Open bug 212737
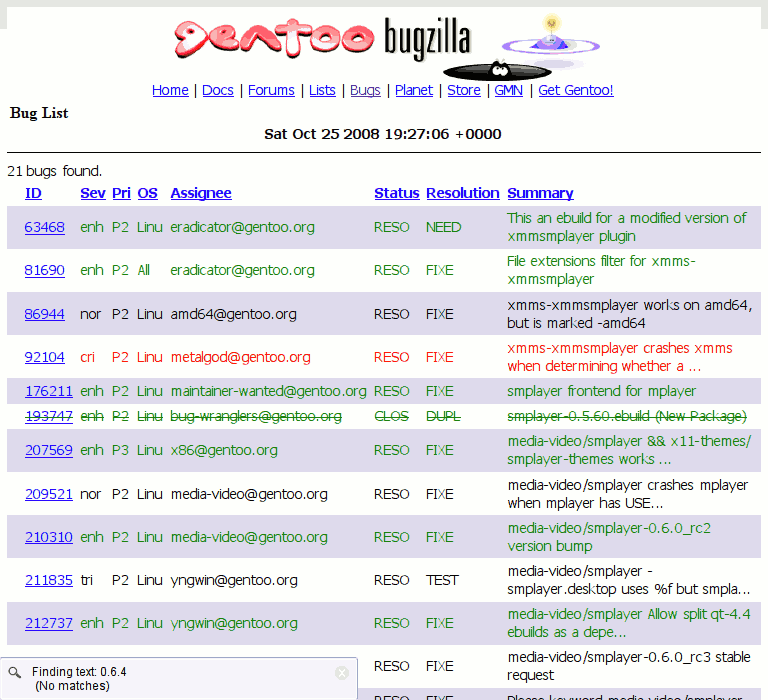 [x=48, y=623]
